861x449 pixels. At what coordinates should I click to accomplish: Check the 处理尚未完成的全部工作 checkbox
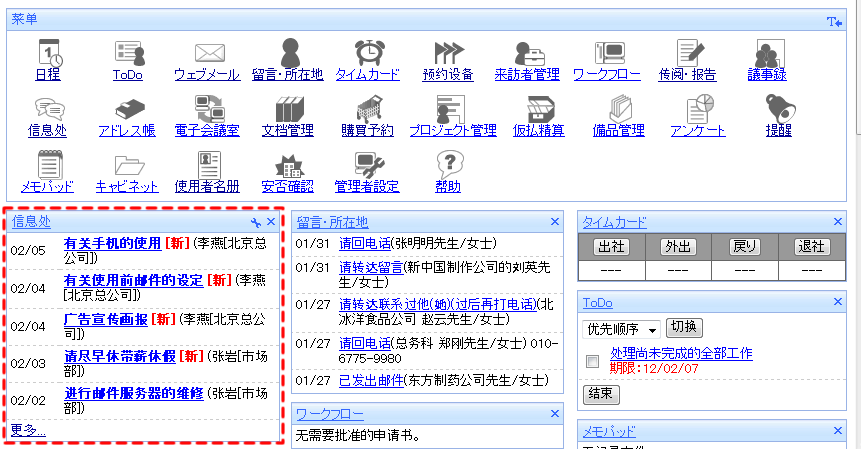(593, 361)
